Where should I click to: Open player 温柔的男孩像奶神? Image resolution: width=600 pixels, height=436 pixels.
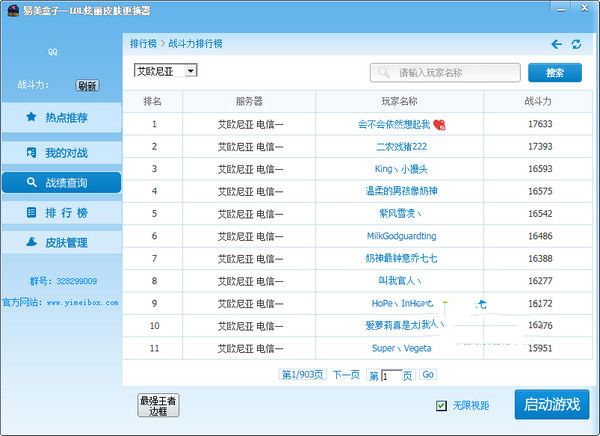point(401,191)
